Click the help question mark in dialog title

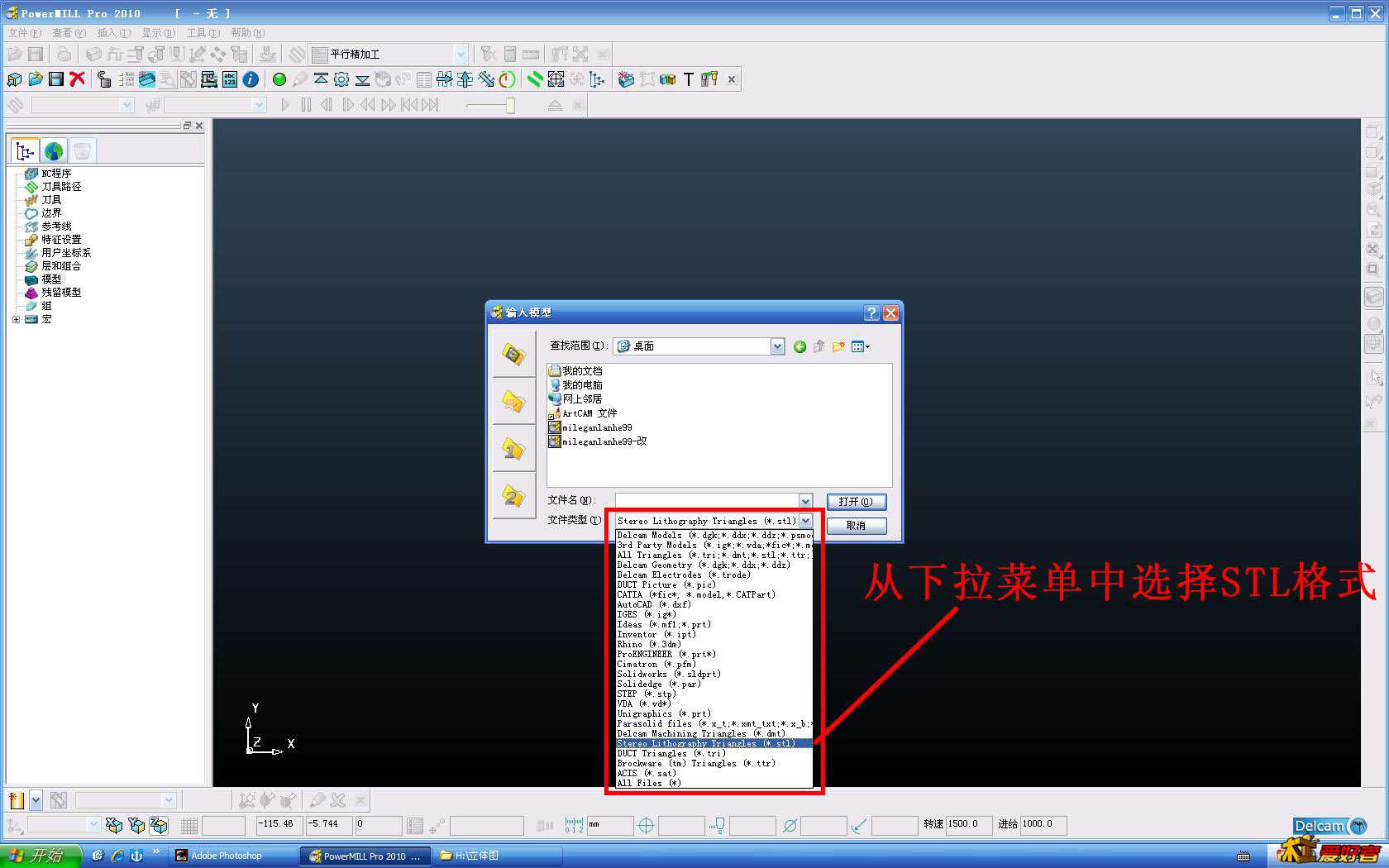pos(871,312)
